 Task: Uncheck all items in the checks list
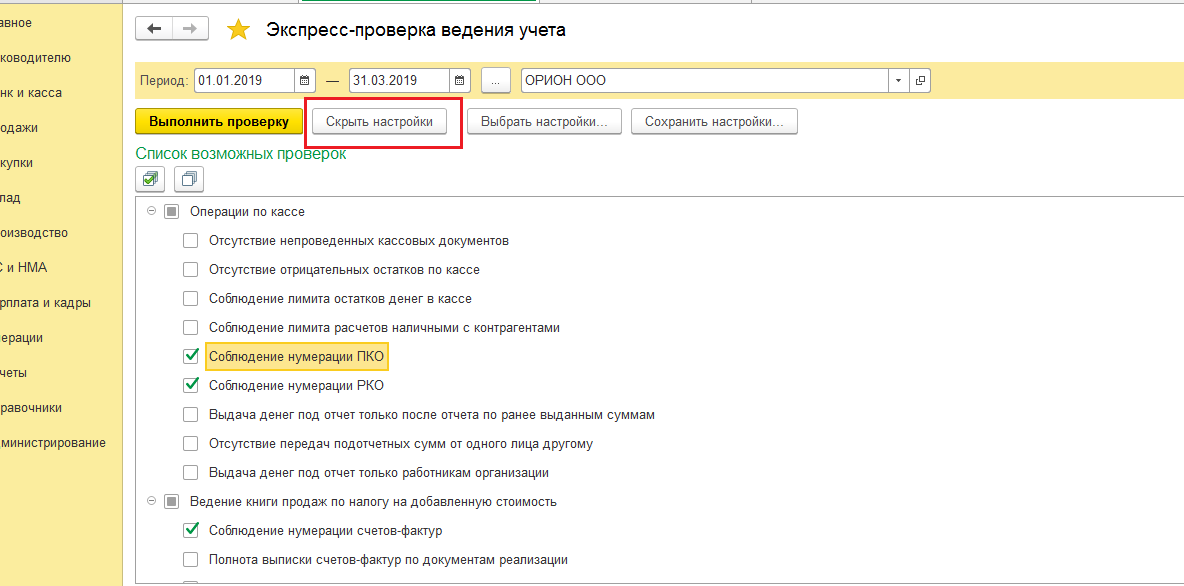point(188,179)
